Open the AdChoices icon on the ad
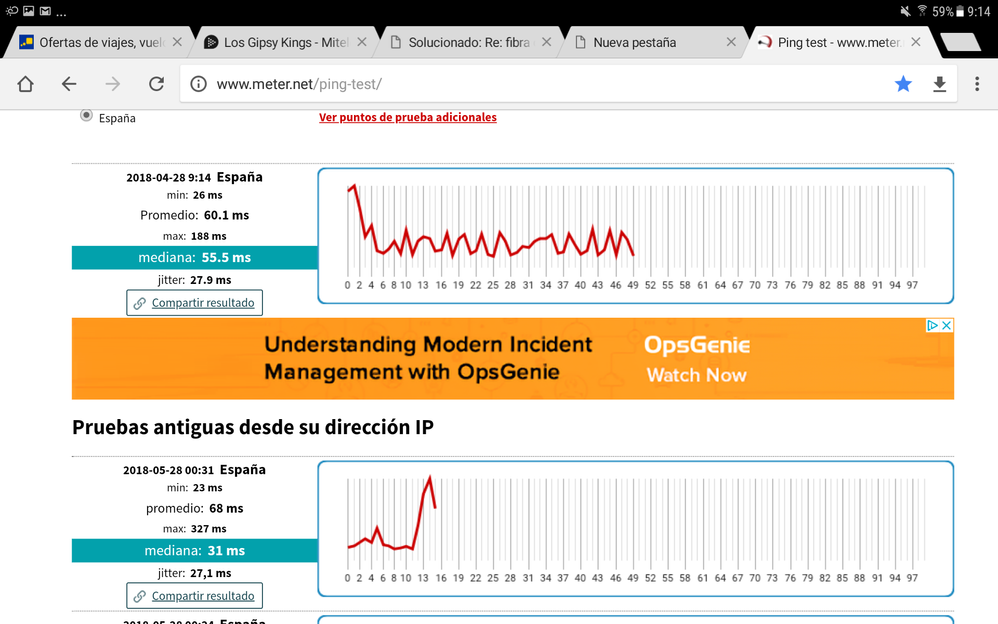This screenshot has width=998, height=624. click(x=932, y=326)
